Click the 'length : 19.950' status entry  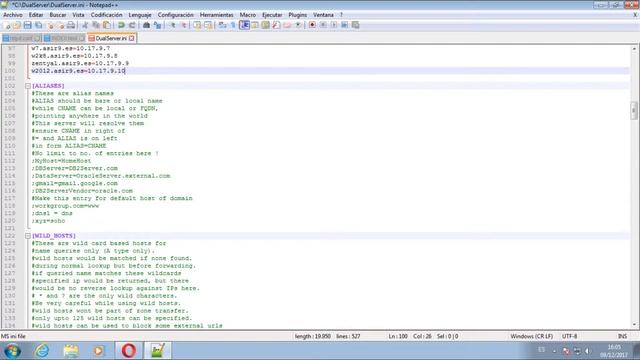[313, 336]
